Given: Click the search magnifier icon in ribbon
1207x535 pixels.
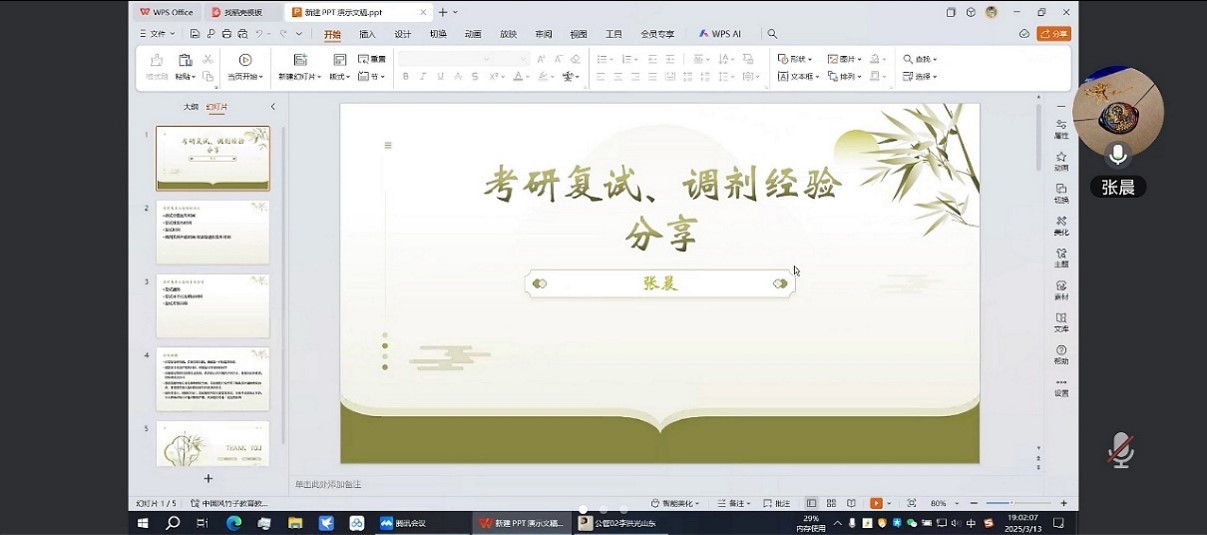Looking at the screenshot, I should (772, 34).
